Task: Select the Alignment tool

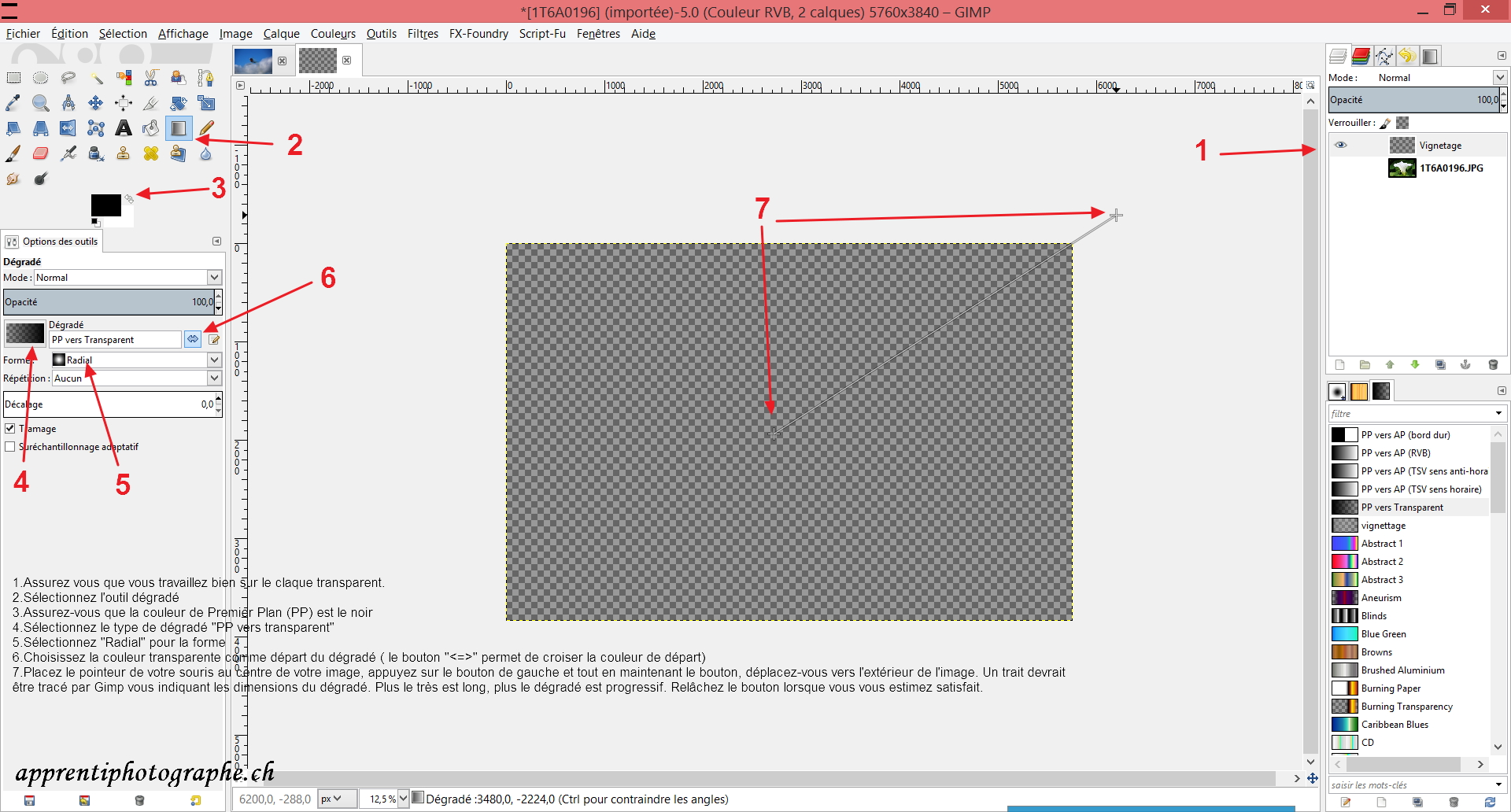Action: click(124, 103)
